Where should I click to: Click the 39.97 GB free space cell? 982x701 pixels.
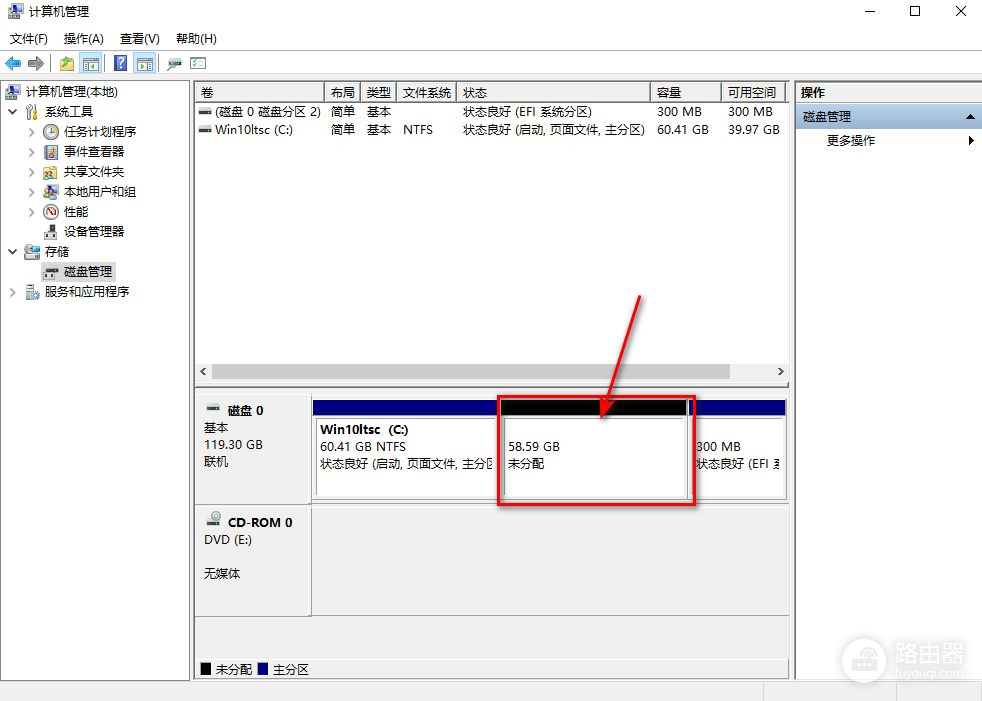(x=753, y=130)
